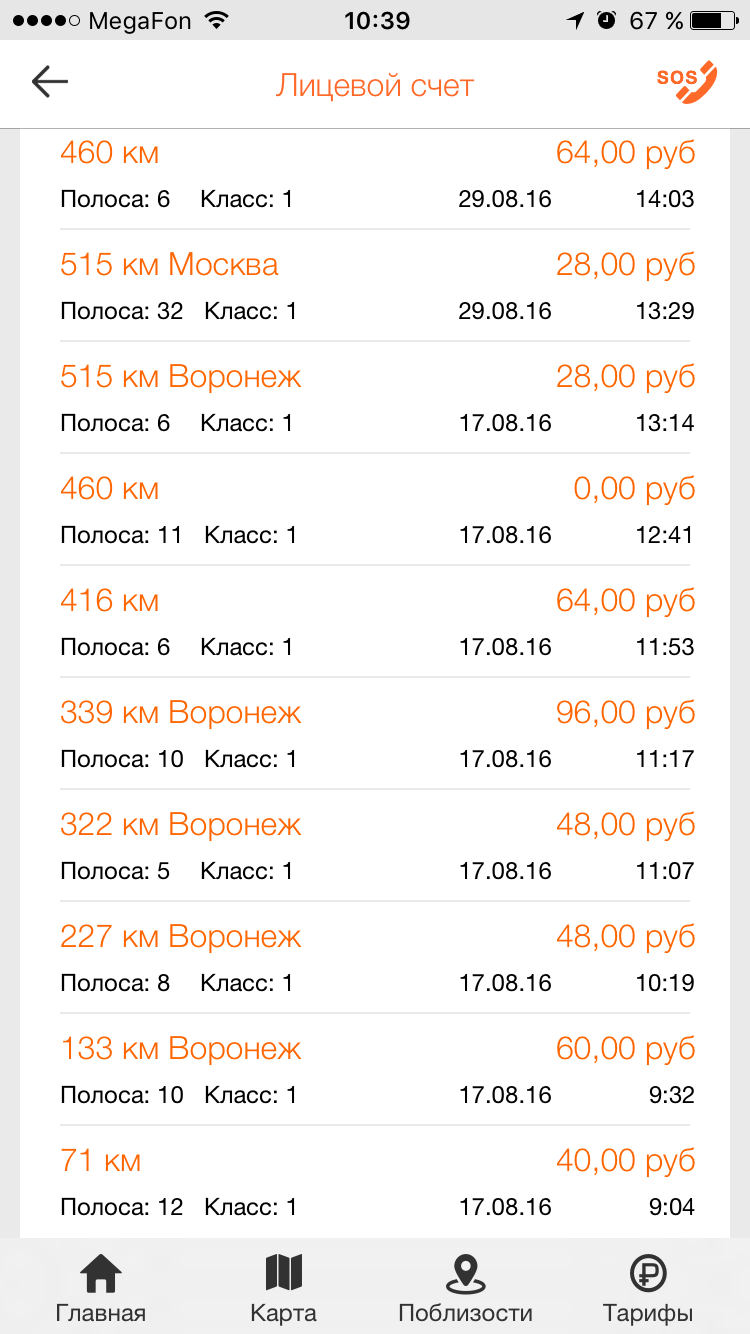Tap the Главная home icon
Image resolution: width=750 pixels, height=1334 pixels.
click(x=101, y=1274)
